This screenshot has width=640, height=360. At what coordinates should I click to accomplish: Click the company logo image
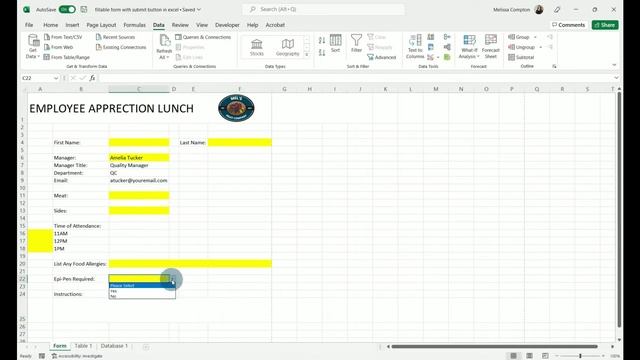pyautogui.click(x=236, y=108)
